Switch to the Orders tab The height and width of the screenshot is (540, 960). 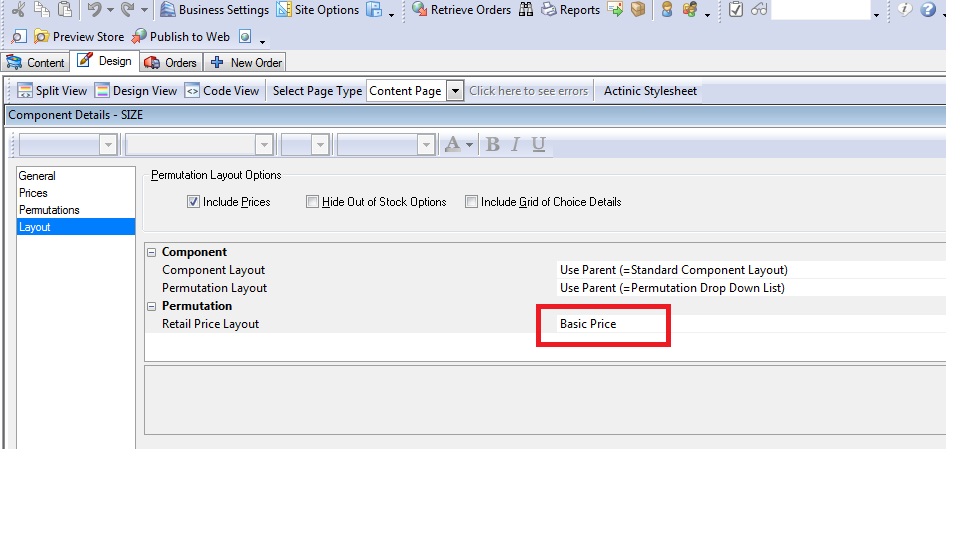171,62
